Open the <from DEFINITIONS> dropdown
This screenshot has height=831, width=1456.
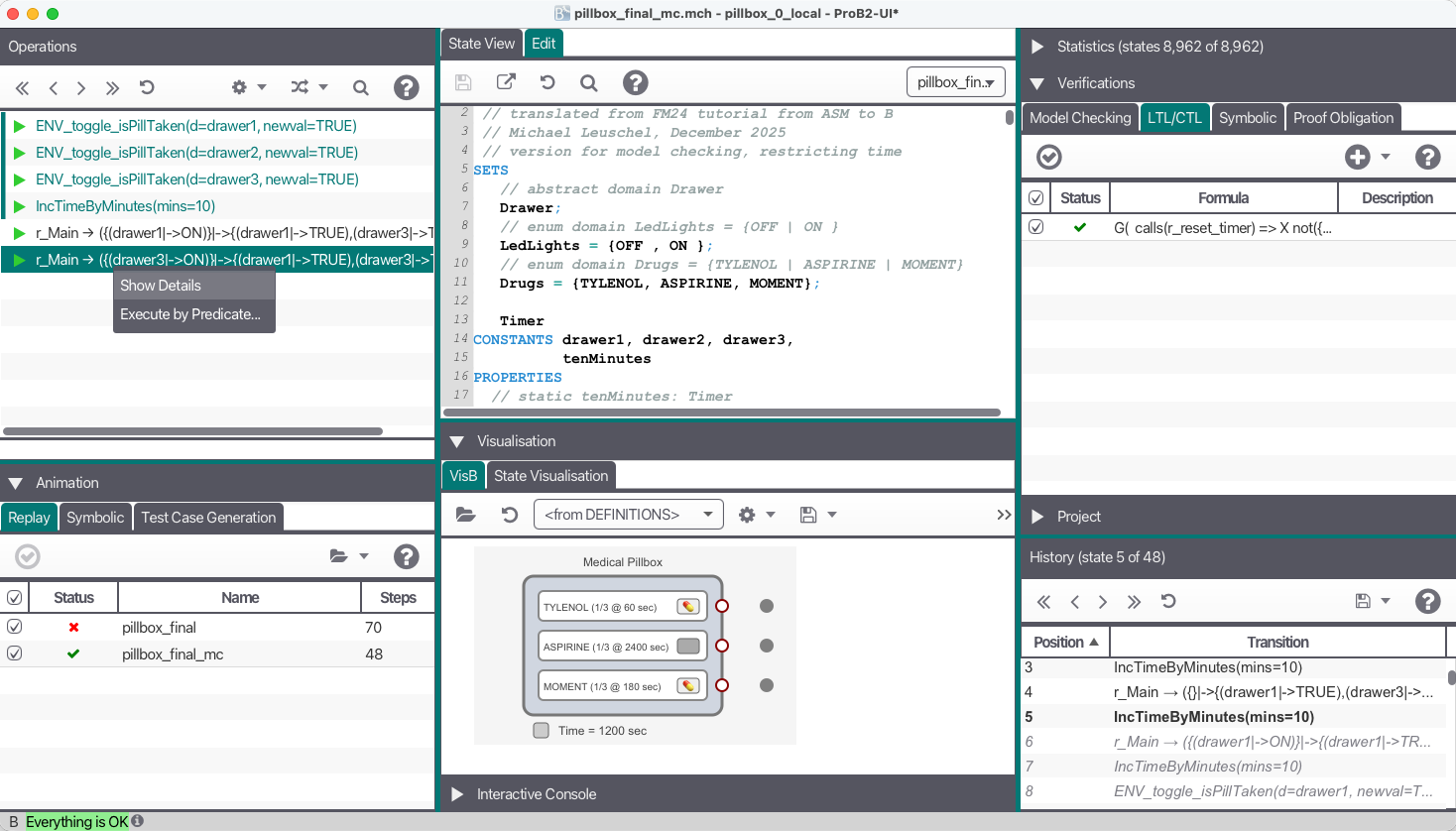pos(628,515)
